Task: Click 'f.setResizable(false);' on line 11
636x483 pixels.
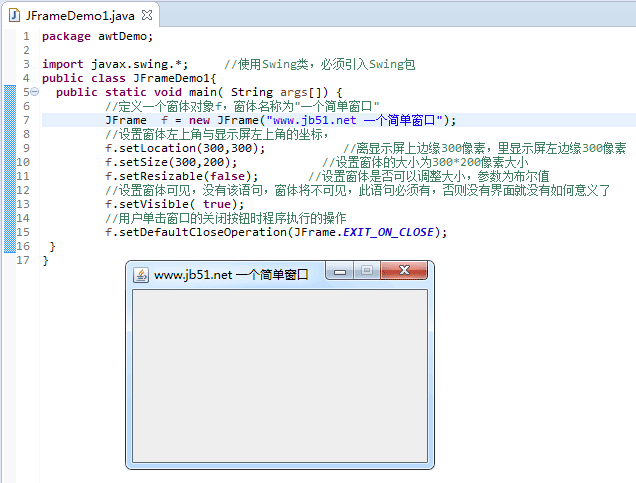Action: point(181,176)
